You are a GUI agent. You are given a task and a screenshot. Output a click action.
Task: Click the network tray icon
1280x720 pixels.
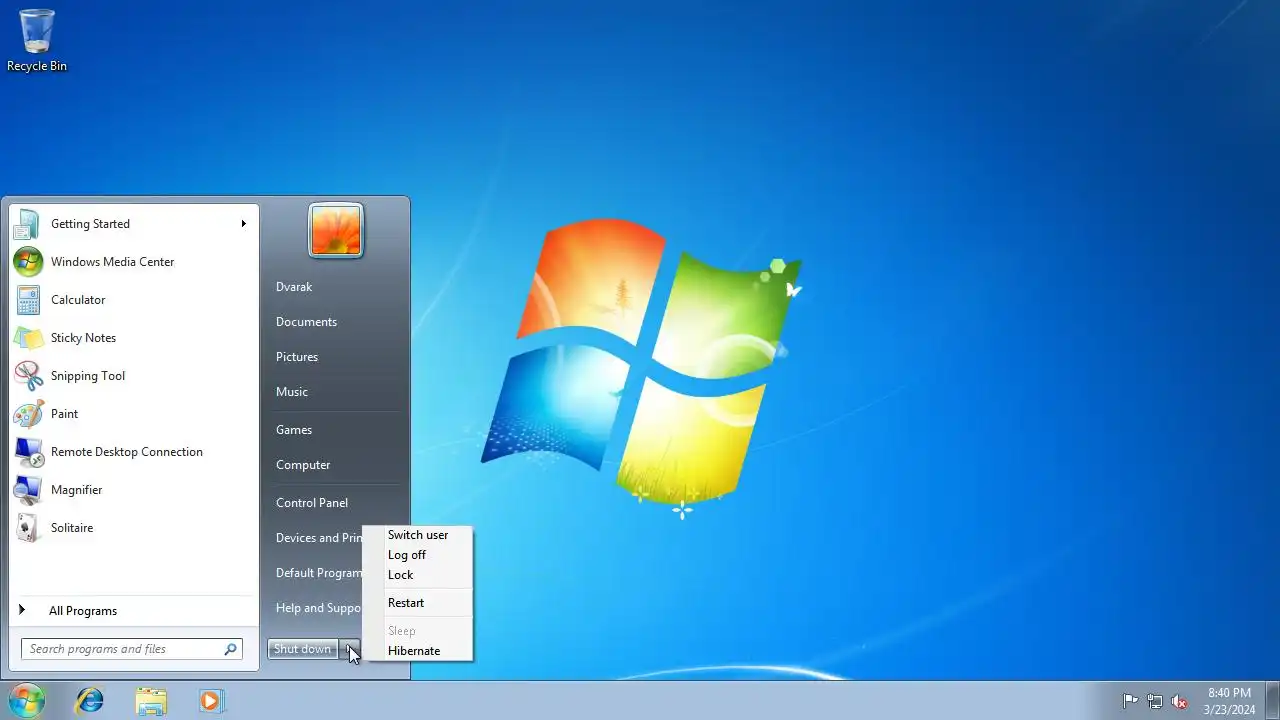coord(1155,701)
